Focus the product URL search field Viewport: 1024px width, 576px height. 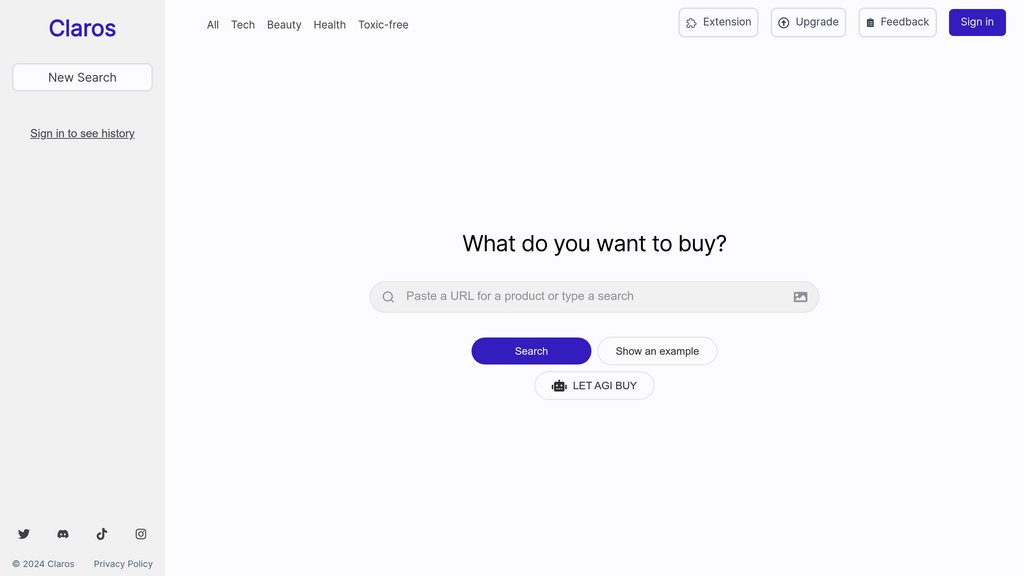(594, 297)
